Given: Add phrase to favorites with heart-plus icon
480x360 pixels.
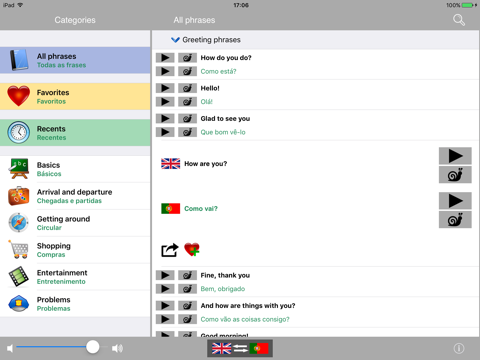Looking at the screenshot, I should point(192,249).
